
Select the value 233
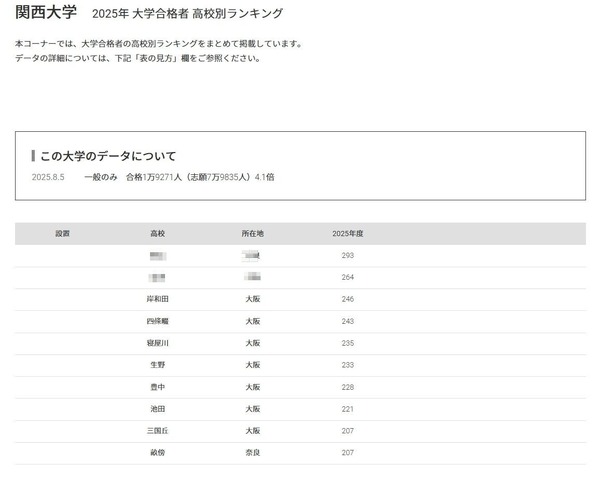[347, 365]
